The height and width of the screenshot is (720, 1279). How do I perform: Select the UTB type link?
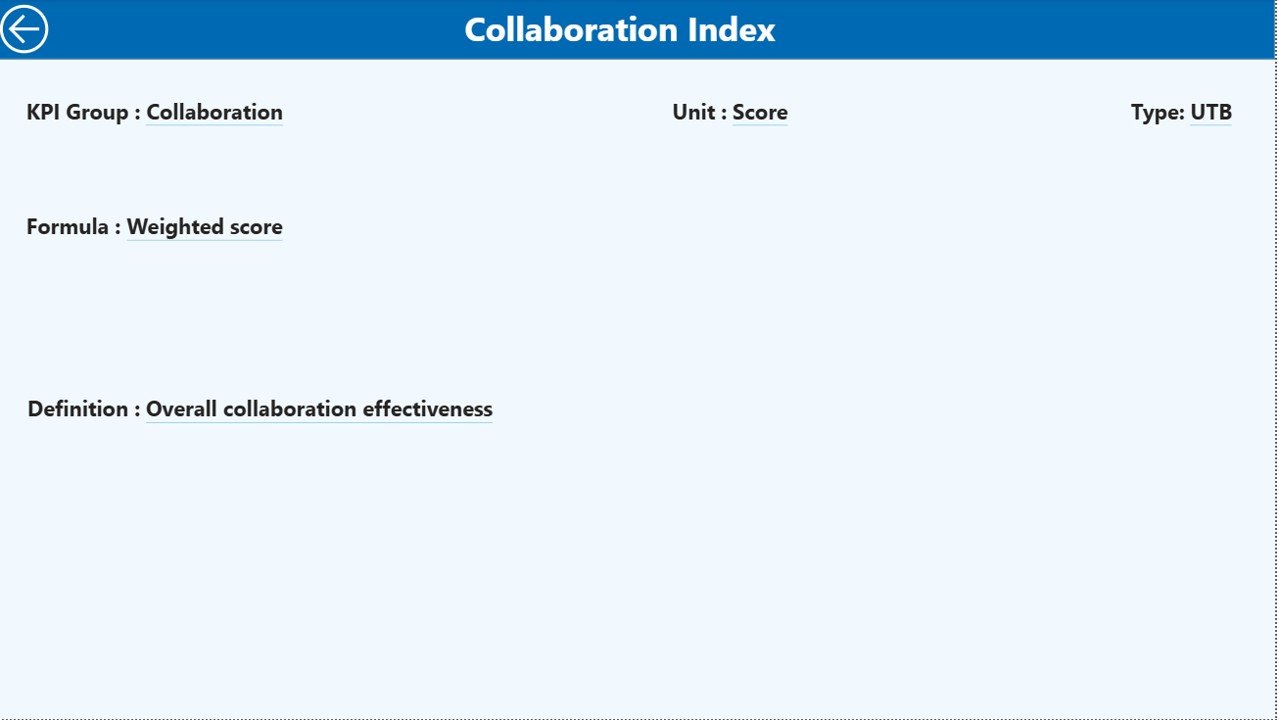tap(1210, 112)
